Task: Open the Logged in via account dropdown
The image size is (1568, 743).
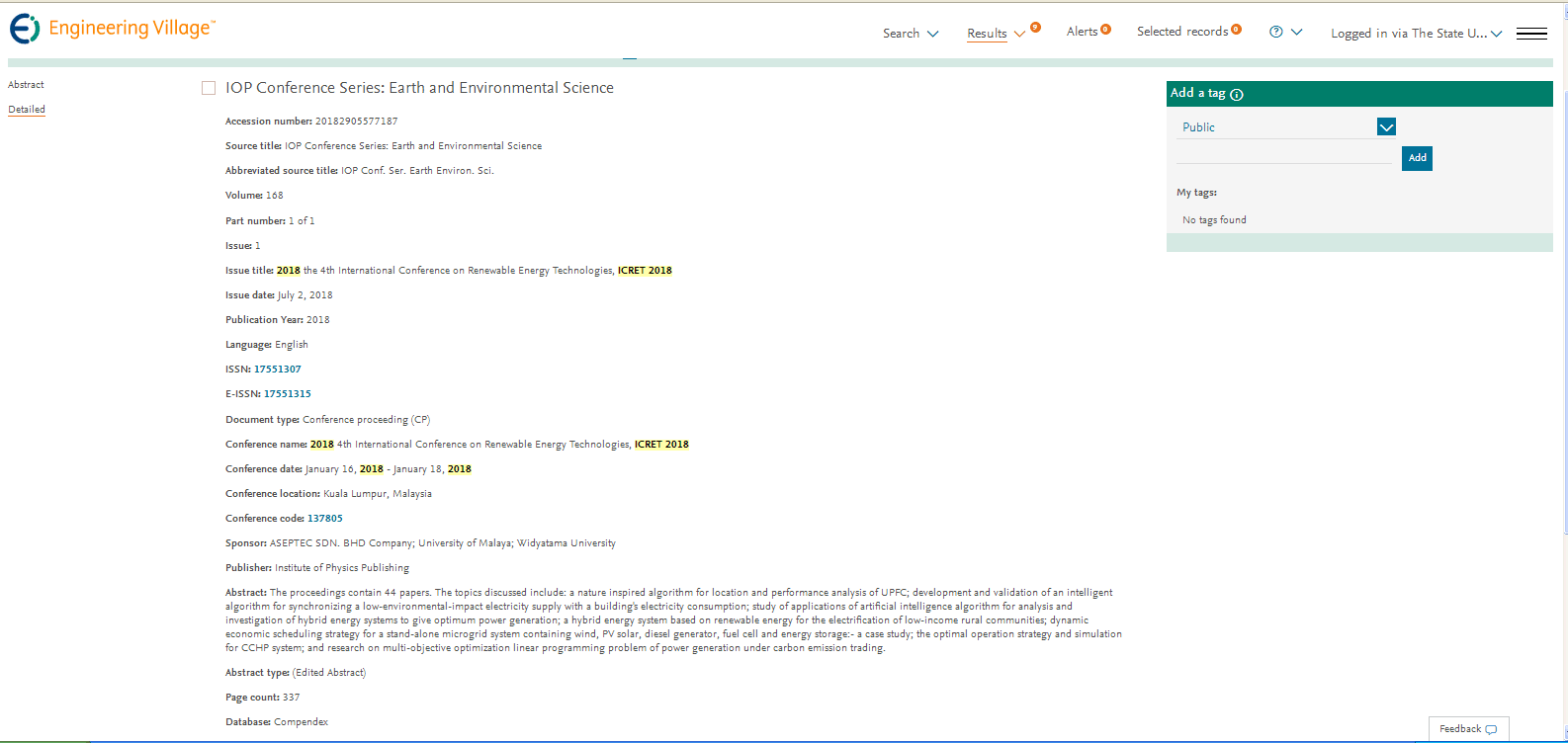Action: pos(1416,34)
